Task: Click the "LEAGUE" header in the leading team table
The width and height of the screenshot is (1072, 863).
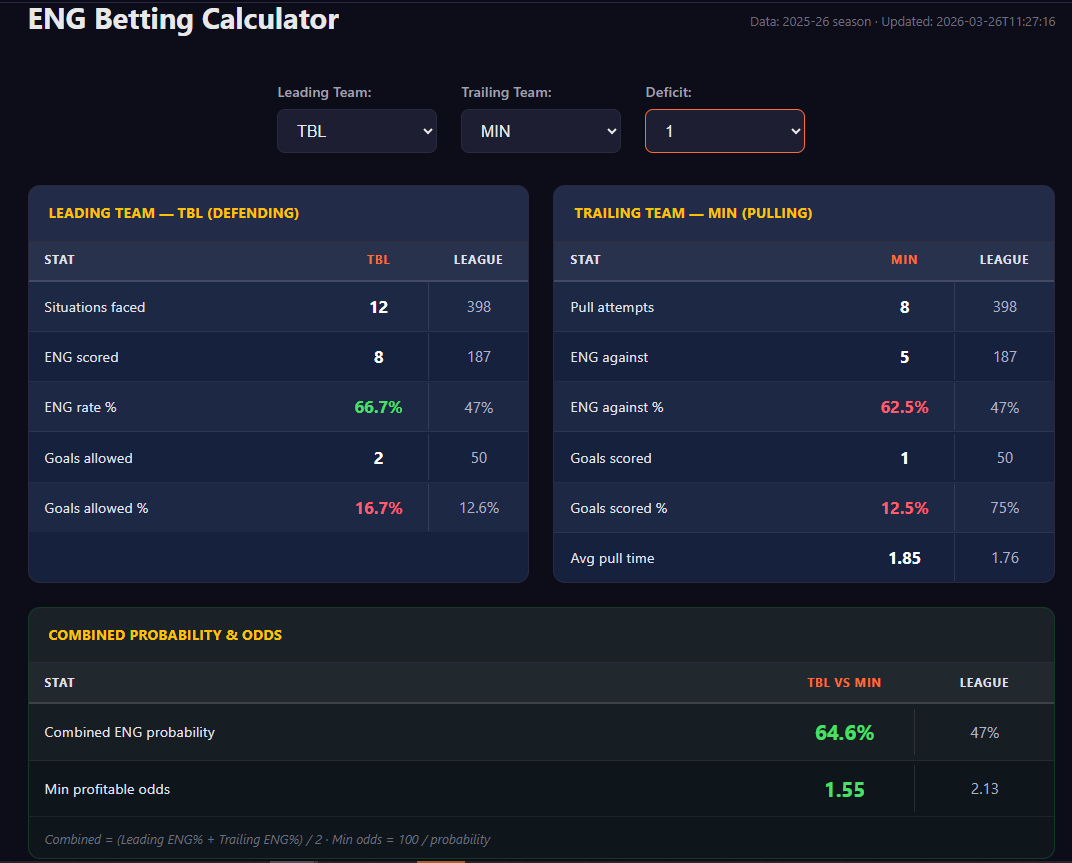Action: coord(478,260)
